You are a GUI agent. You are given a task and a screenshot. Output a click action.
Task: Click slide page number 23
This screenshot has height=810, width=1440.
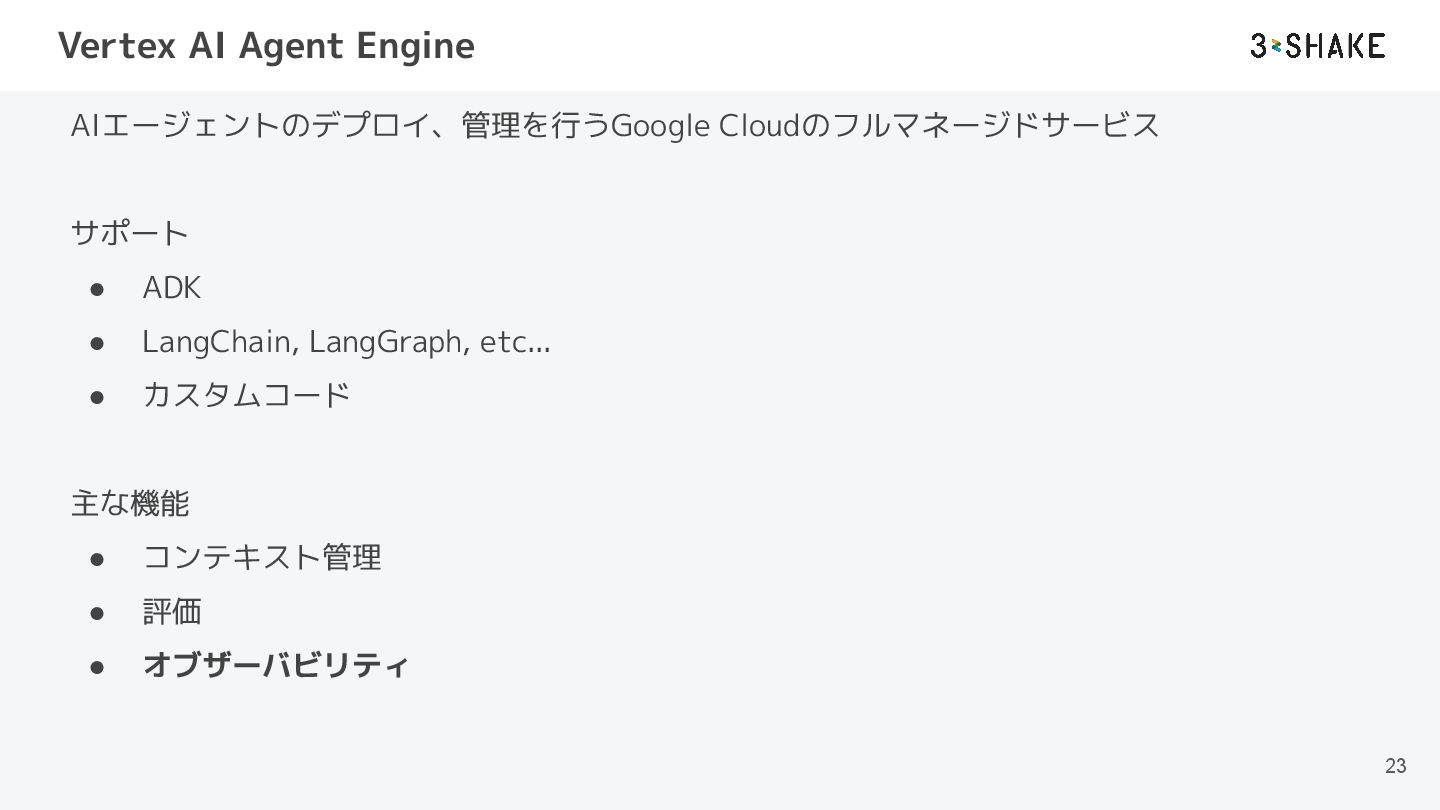click(1396, 766)
